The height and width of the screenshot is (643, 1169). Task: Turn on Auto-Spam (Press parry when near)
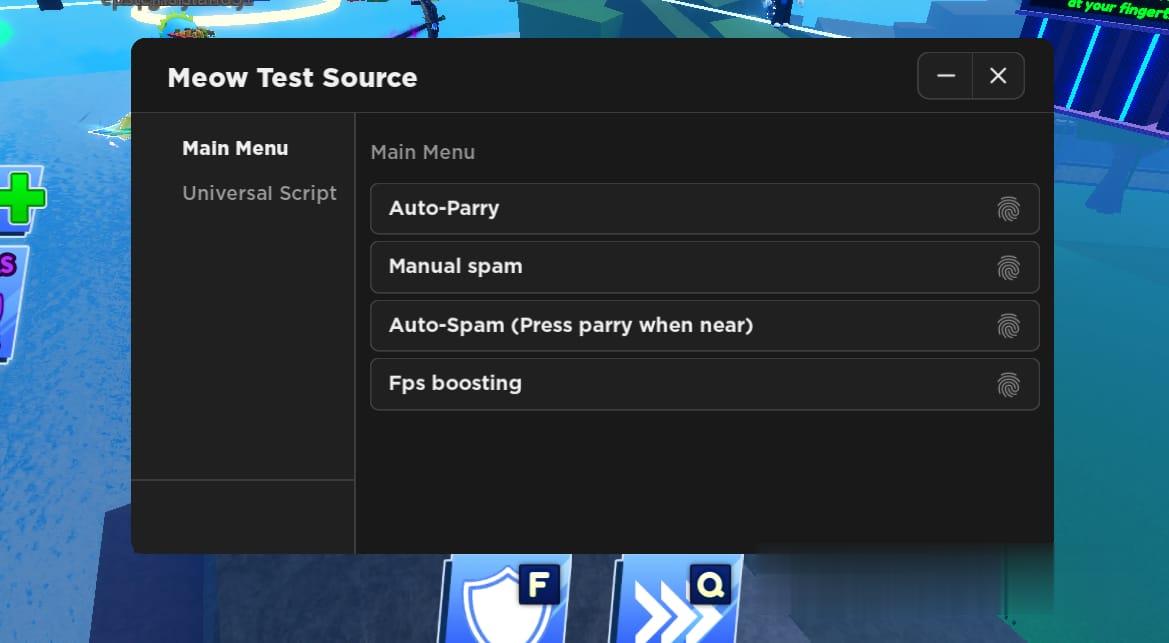pyautogui.click(x=571, y=326)
